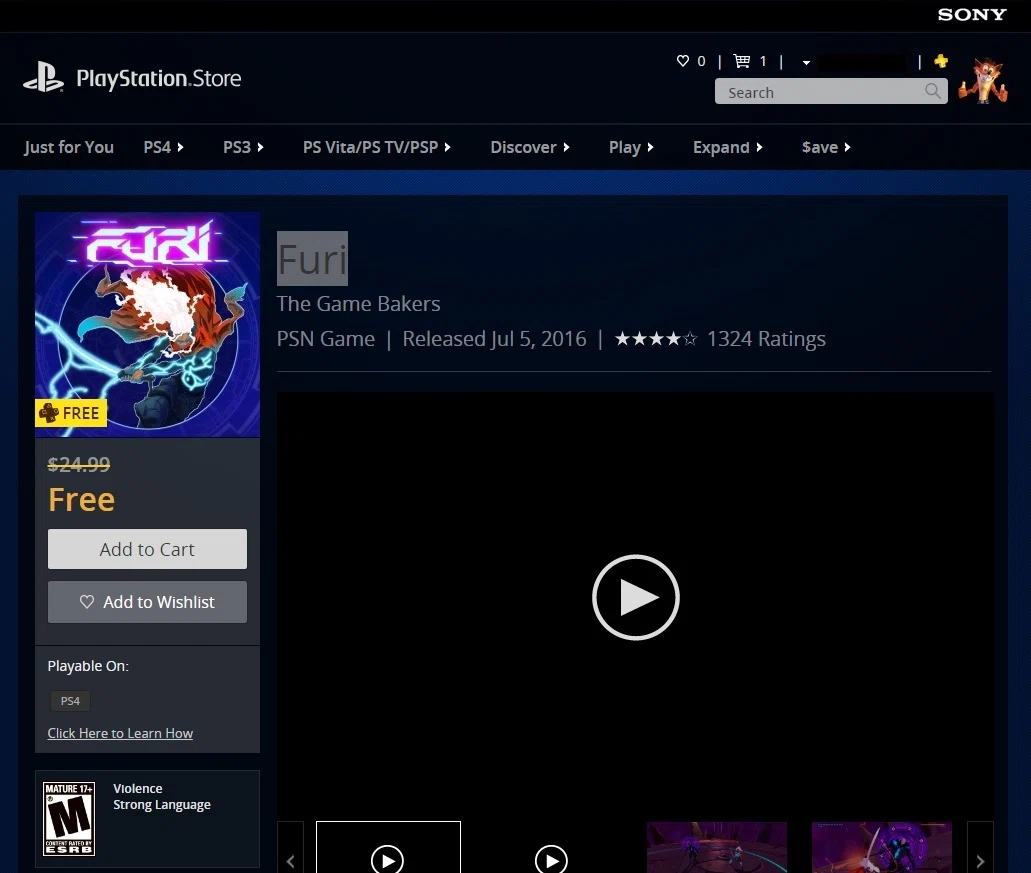The width and height of the screenshot is (1031, 873).
Task: Click the magnifying glass search icon
Action: click(932, 91)
